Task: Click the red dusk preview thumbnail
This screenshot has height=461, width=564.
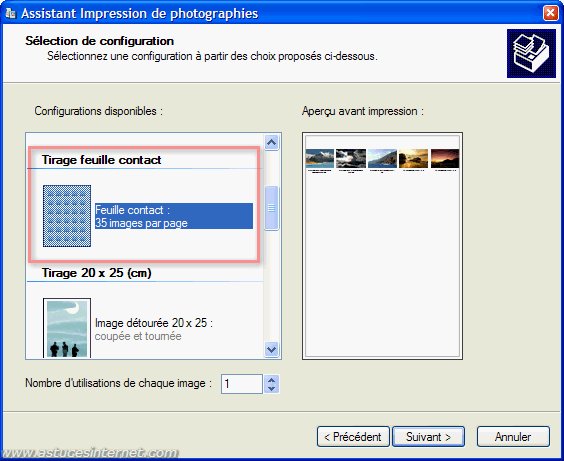Action: (x=445, y=159)
